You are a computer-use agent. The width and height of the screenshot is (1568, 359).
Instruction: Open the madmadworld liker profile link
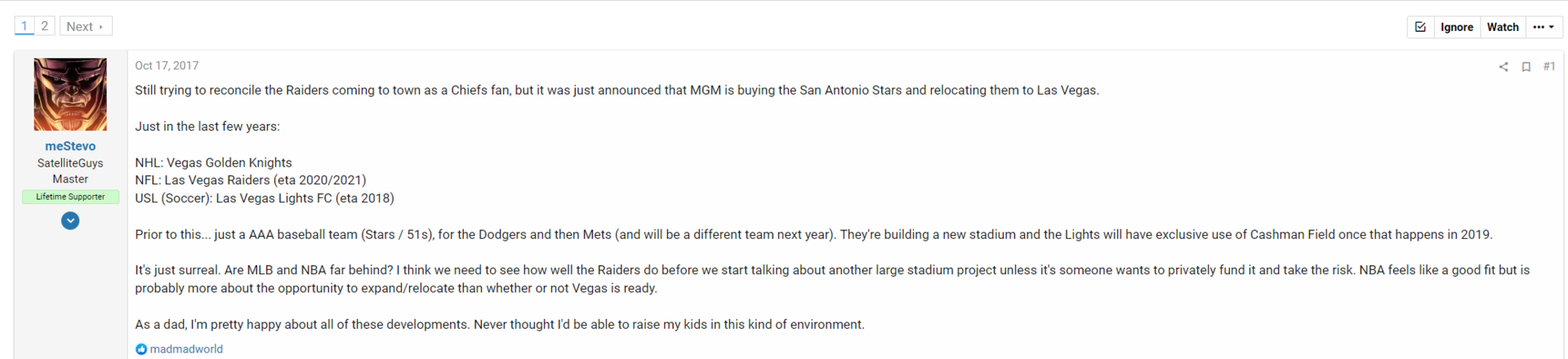click(186, 349)
